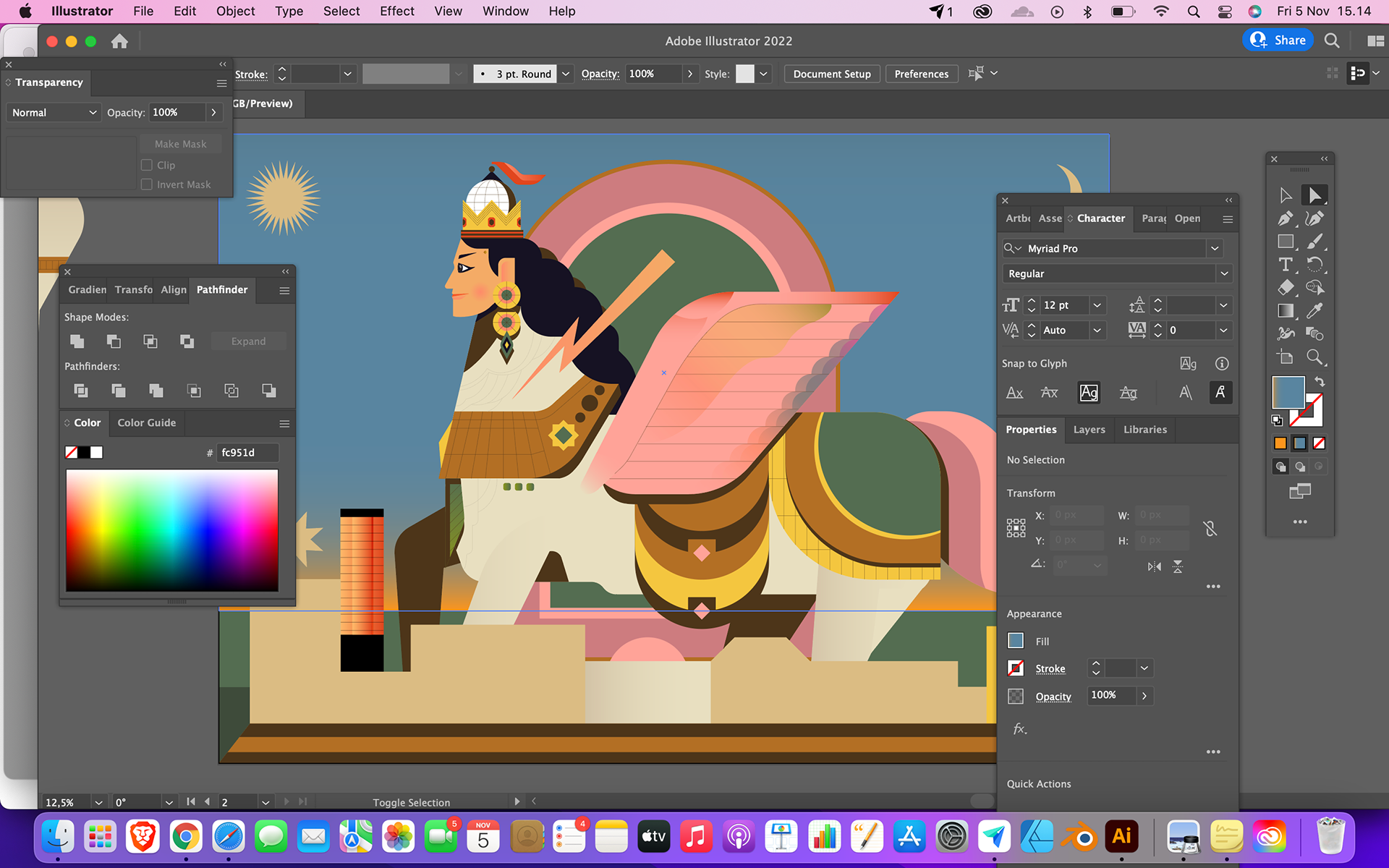The image size is (1389, 868).
Task: Switch to the Layers tab
Action: click(1089, 430)
